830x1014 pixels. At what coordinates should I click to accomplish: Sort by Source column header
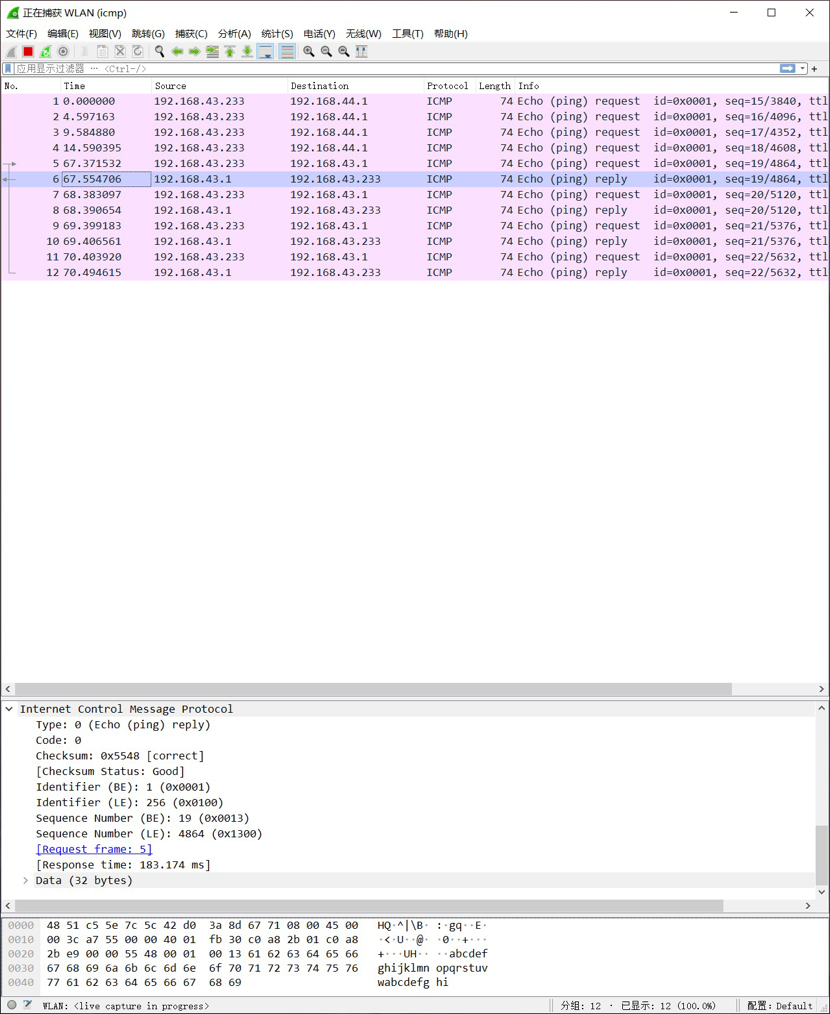[219, 86]
